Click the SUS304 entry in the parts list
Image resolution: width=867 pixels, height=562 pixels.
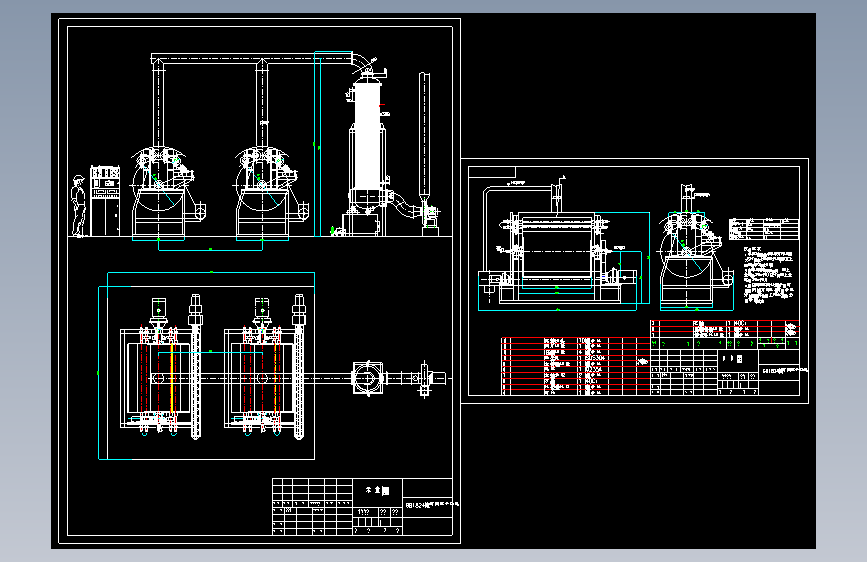point(594,358)
